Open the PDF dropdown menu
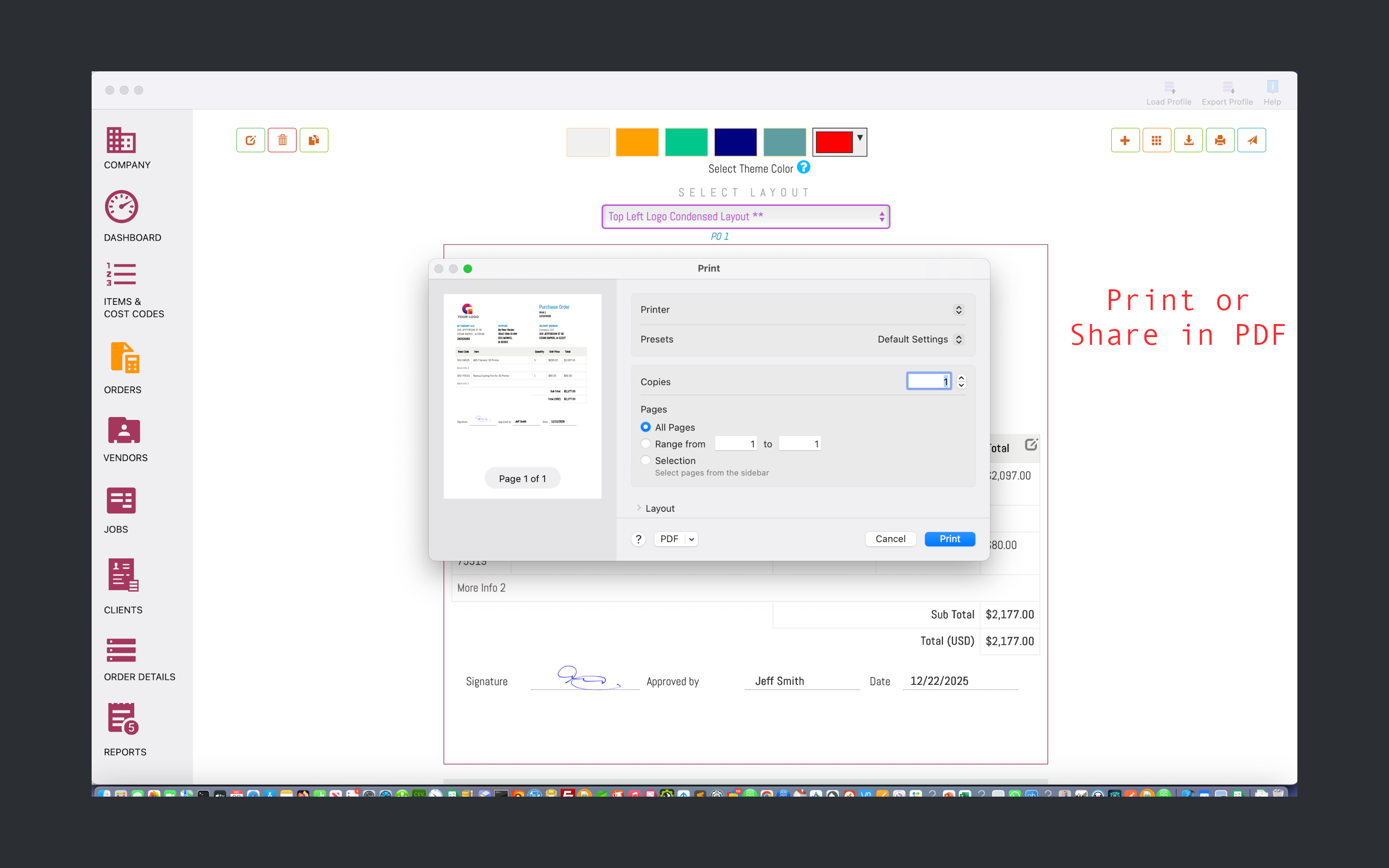 [676, 539]
